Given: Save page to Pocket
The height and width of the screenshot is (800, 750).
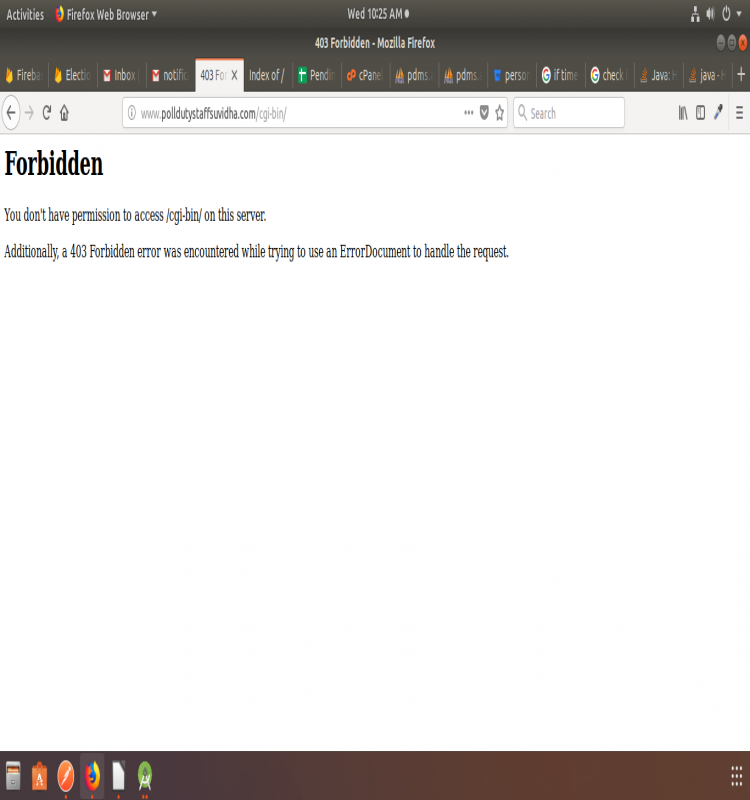Looking at the screenshot, I should click(484, 113).
